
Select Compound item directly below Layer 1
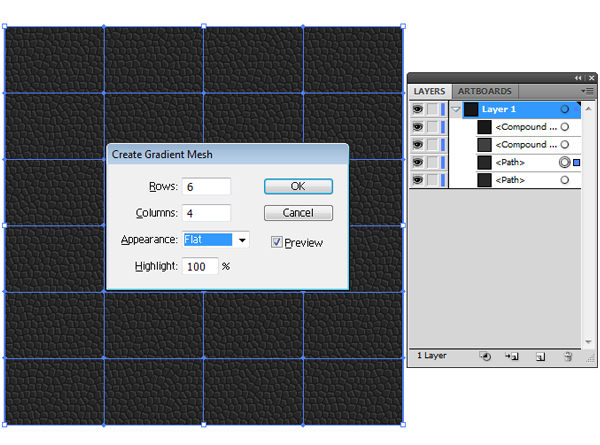pyautogui.click(x=526, y=127)
